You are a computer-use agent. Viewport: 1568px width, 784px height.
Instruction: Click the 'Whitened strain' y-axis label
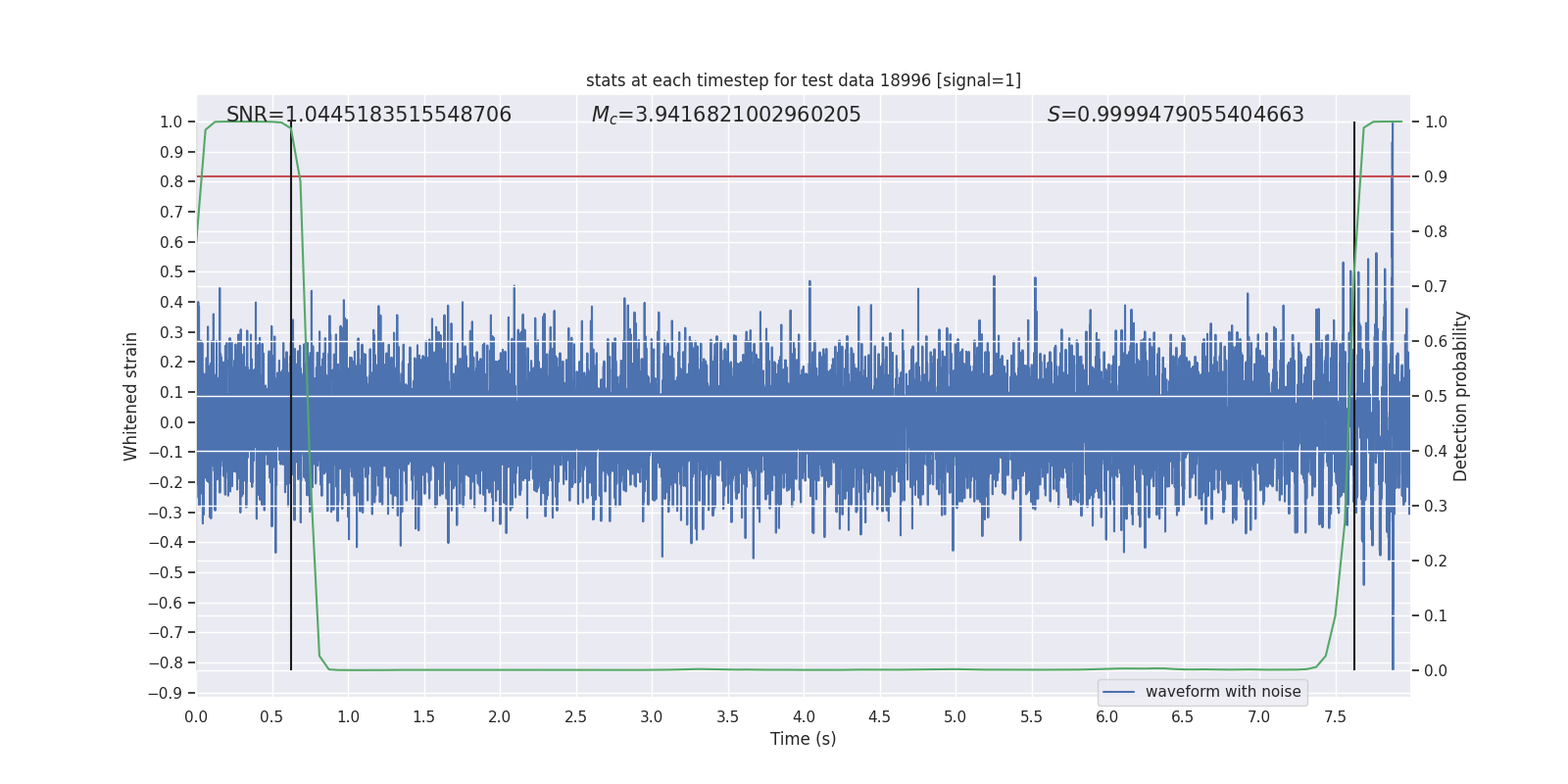click(x=131, y=396)
